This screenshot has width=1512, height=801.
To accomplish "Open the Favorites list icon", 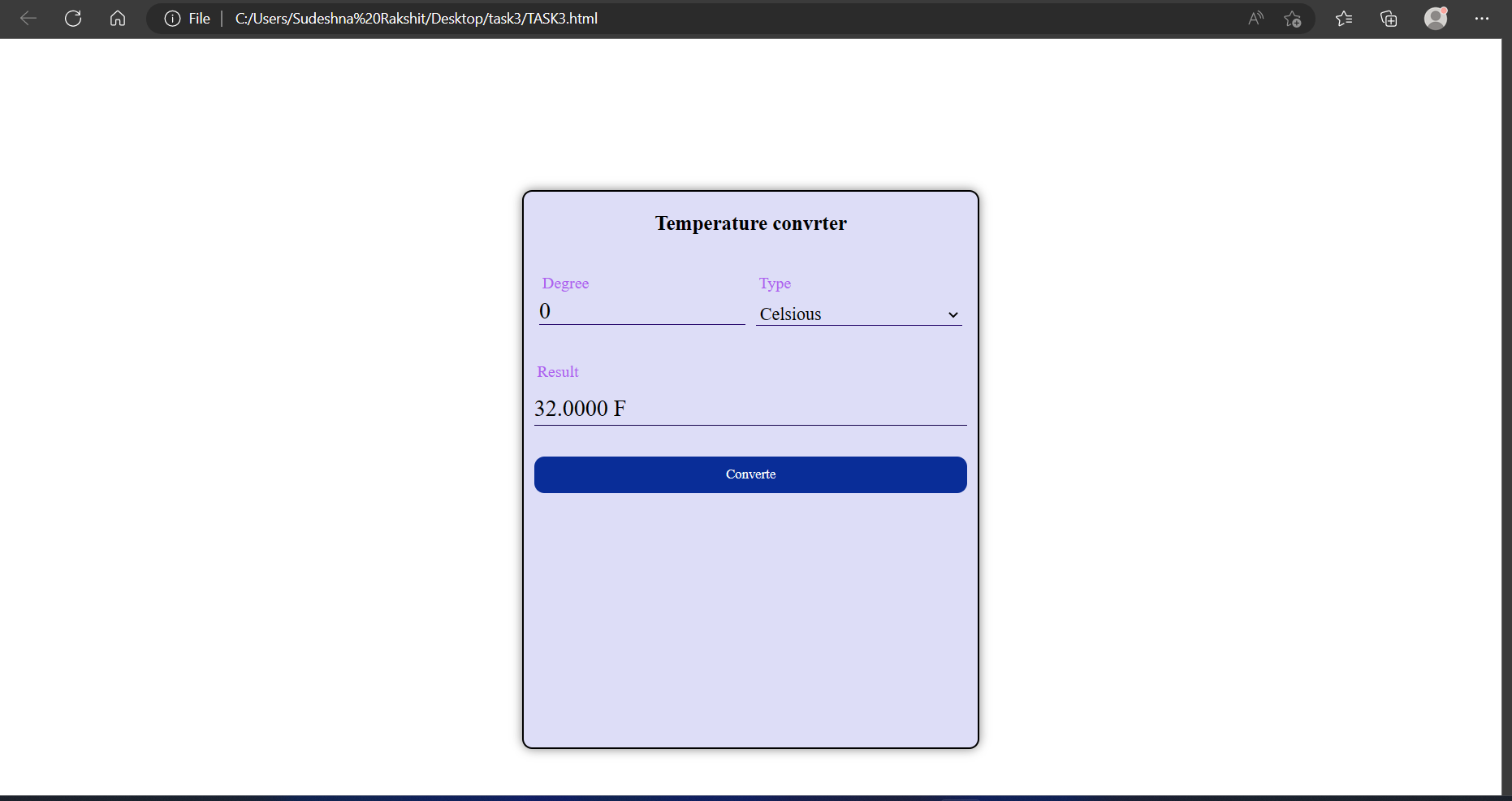I will [1344, 19].
